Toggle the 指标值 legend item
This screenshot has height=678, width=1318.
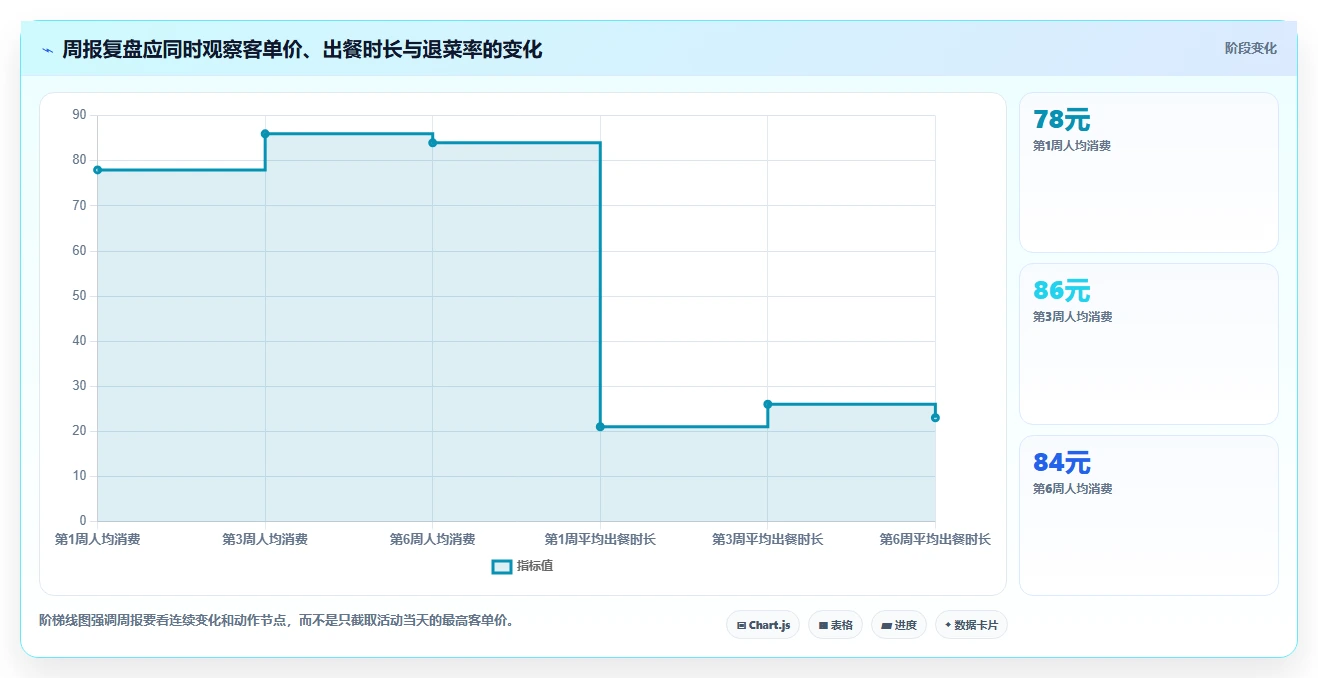(522, 566)
